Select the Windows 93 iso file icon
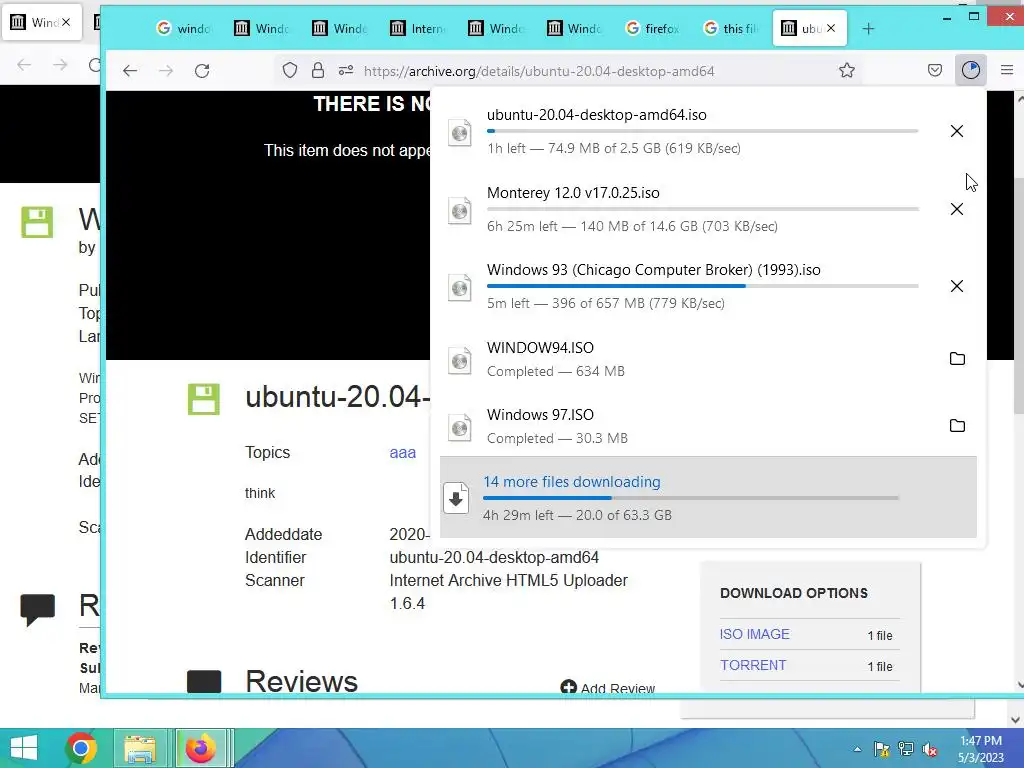 [460, 288]
